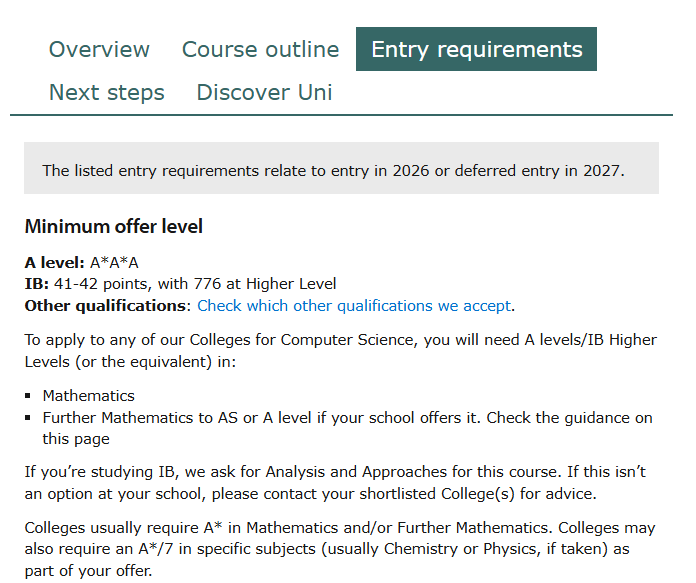Click the 'To apply to any of our Colleges' paragraph
This screenshot has width=696, height=583.
point(340,350)
